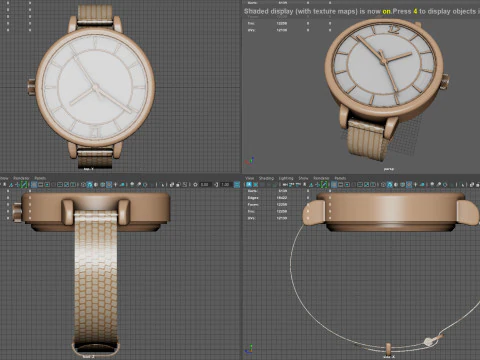Open Shading menu in right panel

point(266,178)
